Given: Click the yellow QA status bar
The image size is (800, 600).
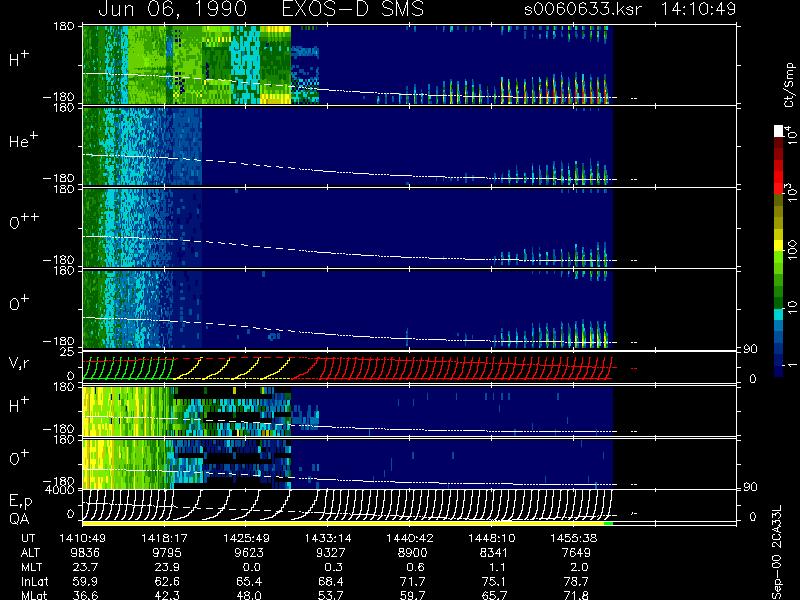Looking at the screenshot, I should point(343,523).
